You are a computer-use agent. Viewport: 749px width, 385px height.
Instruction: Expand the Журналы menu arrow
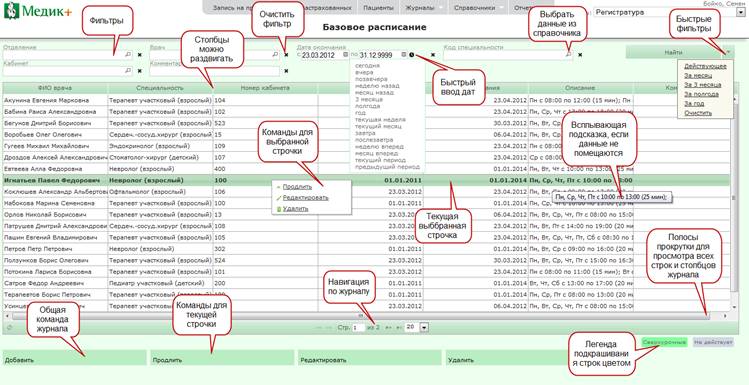440,8
